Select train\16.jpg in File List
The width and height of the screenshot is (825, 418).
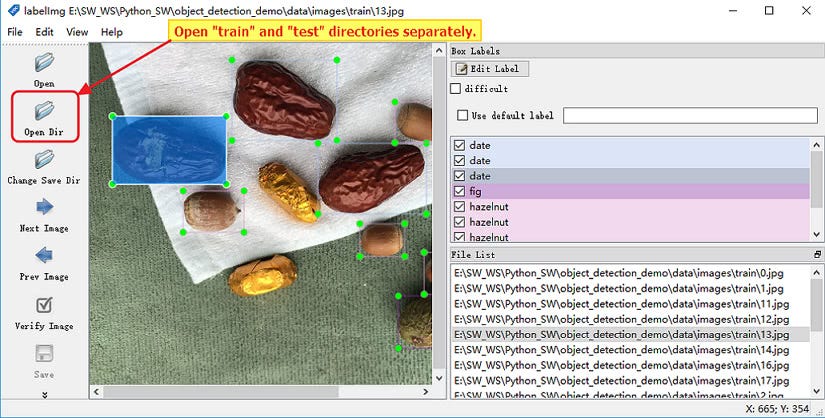pyautogui.click(x=630, y=365)
